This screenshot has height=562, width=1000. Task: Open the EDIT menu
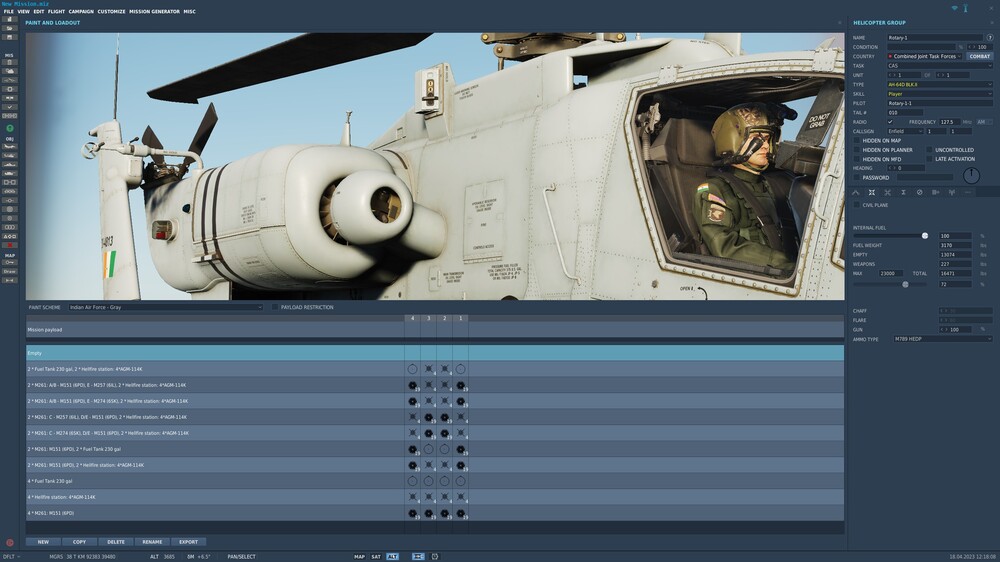click(x=39, y=11)
